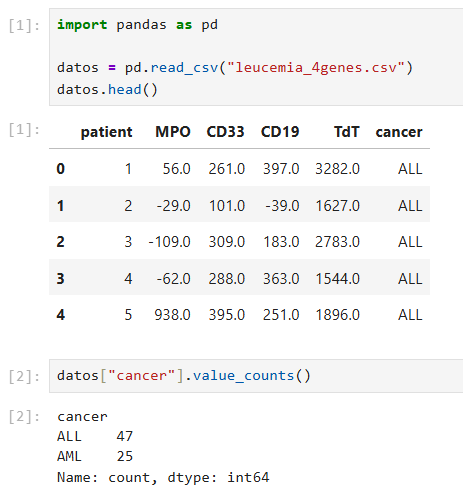Select the patient column header

tap(106, 132)
